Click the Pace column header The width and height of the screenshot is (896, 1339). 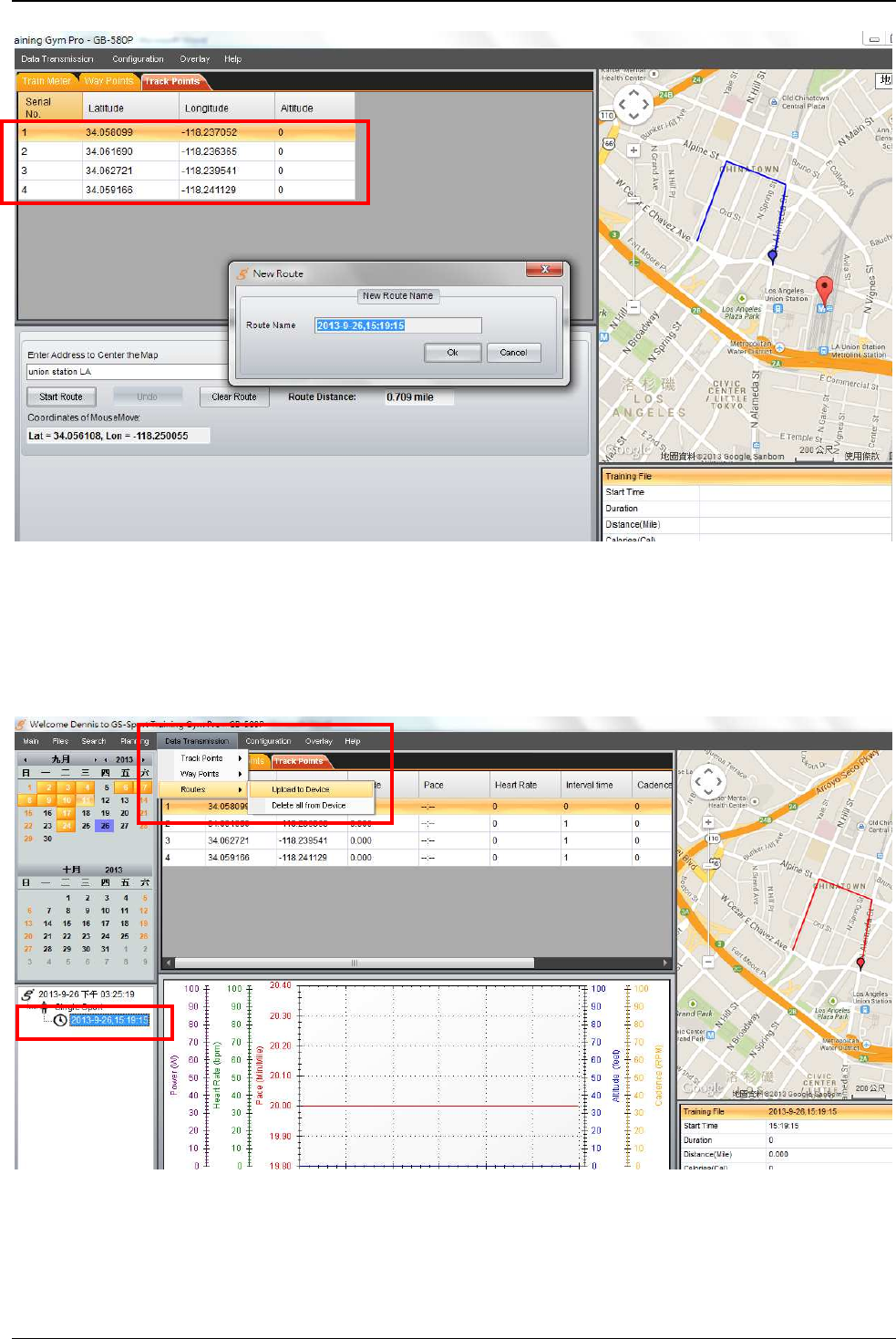point(452,785)
